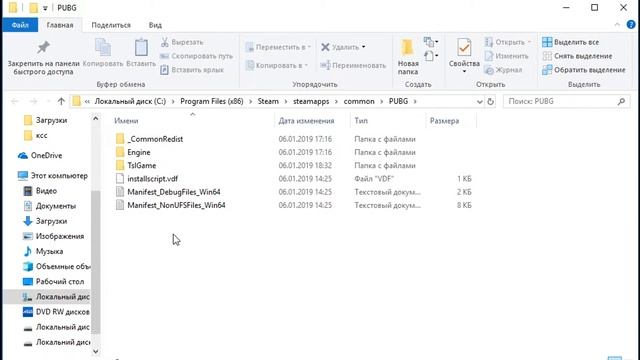
Task: Expand address bar history dropdown
Action: click(x=480, y=102)
